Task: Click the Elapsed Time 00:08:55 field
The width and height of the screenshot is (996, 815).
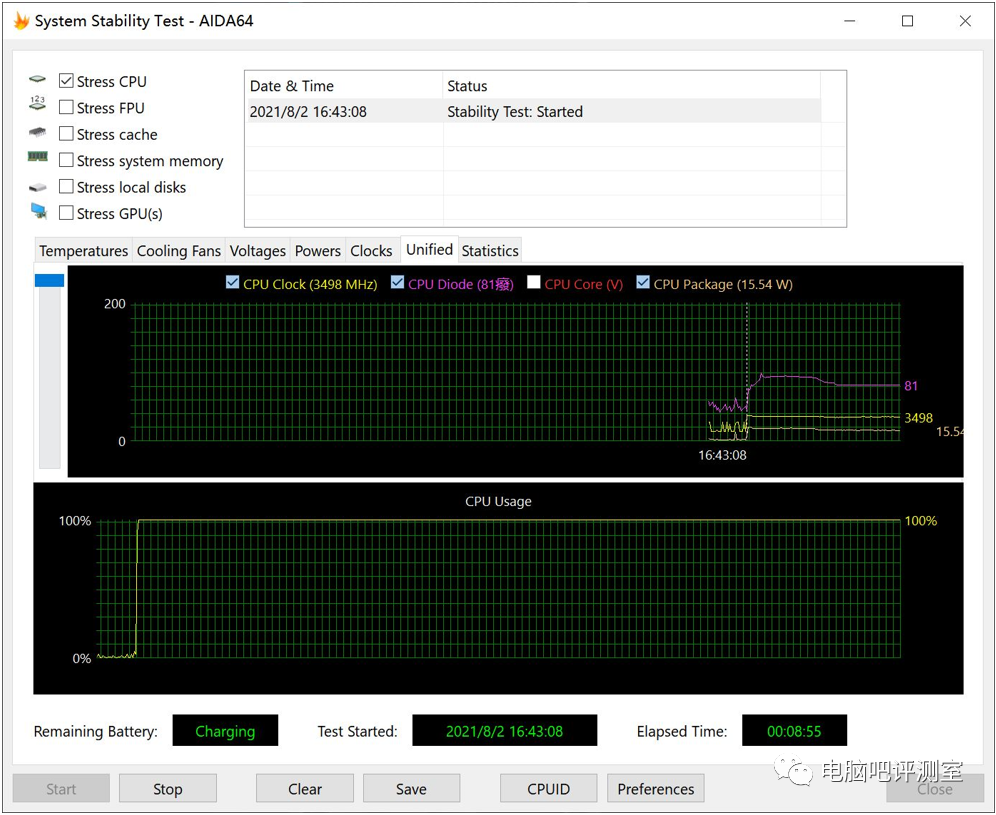Action: 794,731
